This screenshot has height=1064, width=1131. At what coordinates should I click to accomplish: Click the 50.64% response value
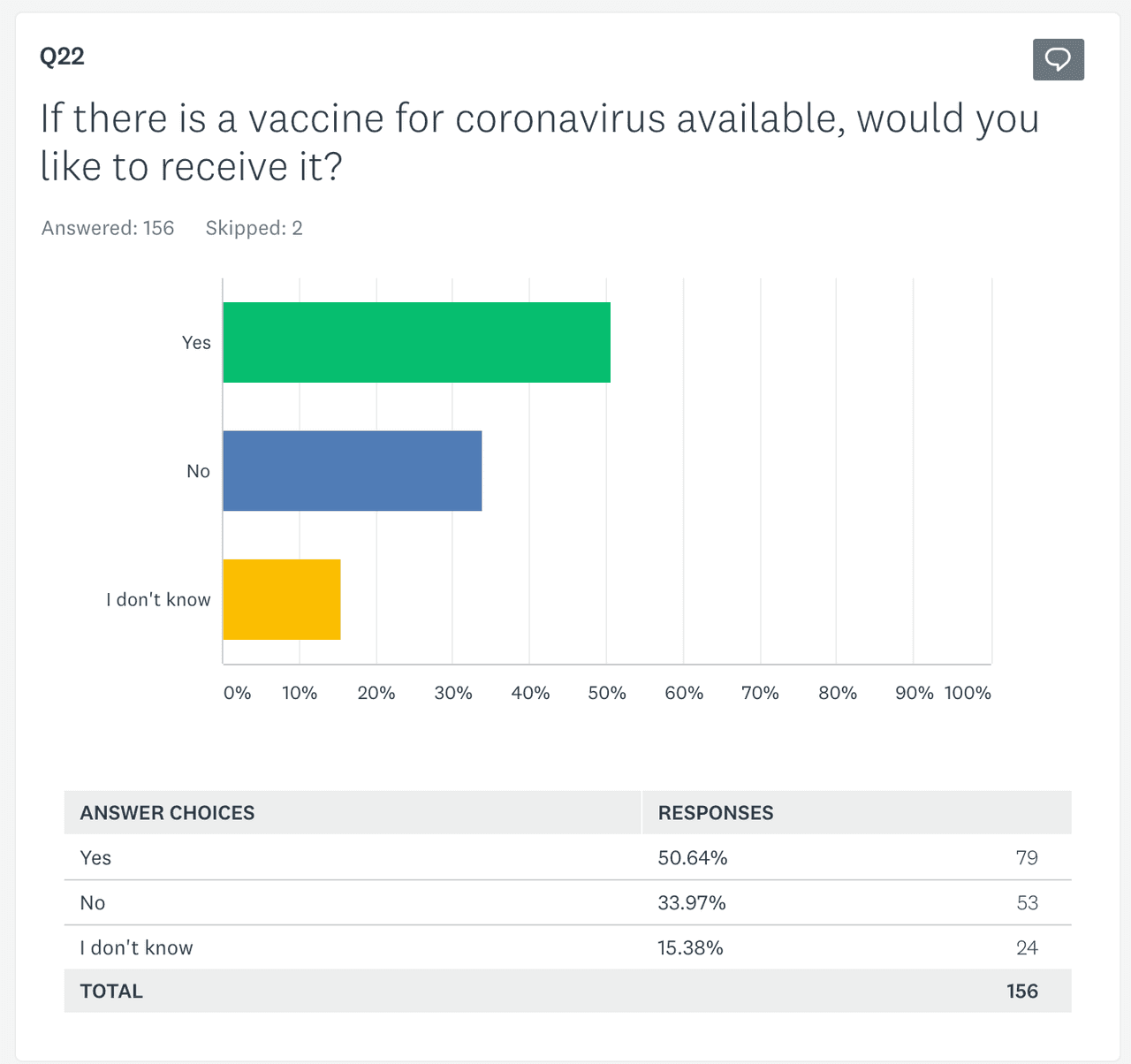tap(693, 858)
